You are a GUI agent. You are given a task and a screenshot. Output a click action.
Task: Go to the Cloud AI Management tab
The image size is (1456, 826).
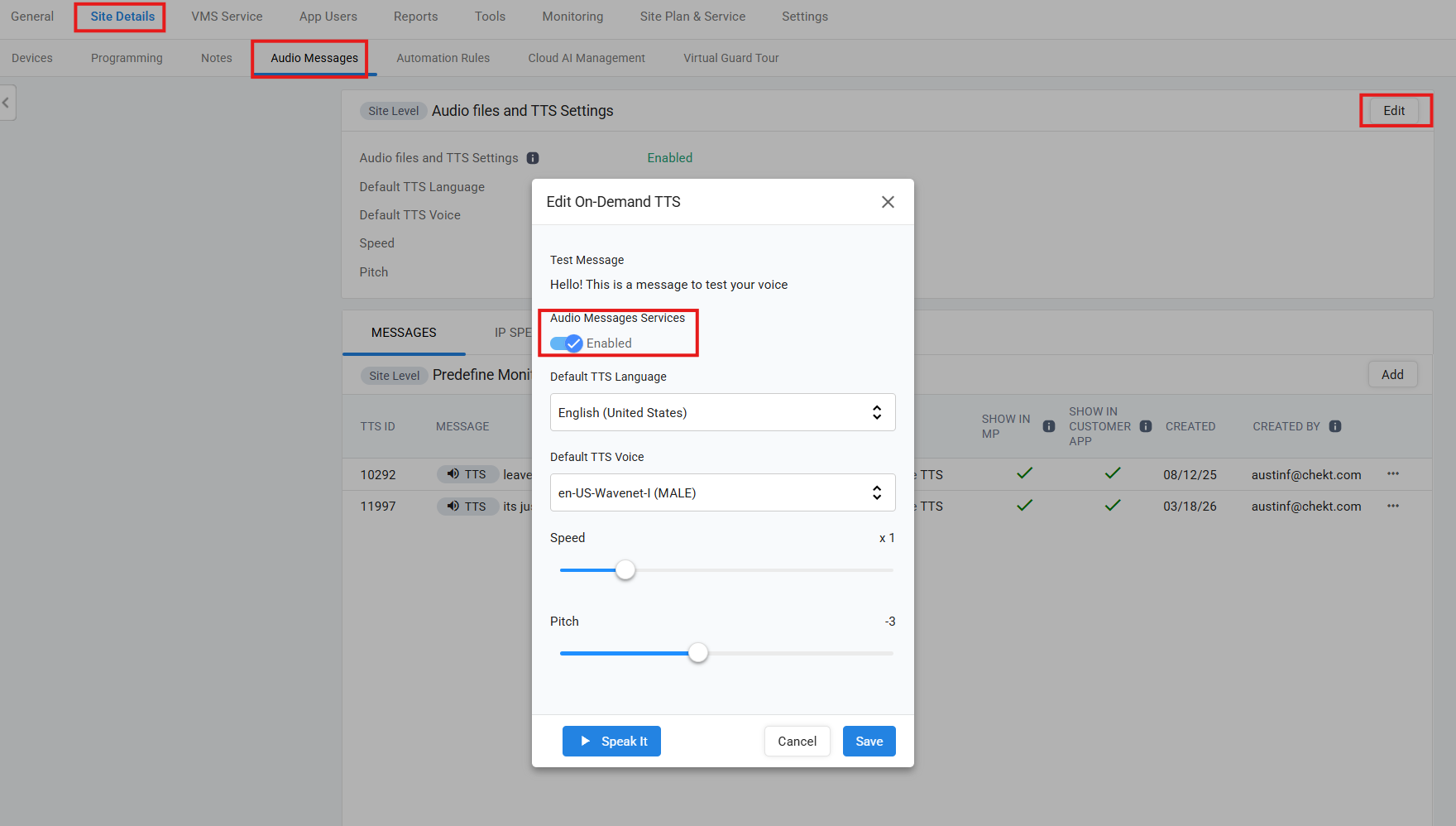point(586,58)
